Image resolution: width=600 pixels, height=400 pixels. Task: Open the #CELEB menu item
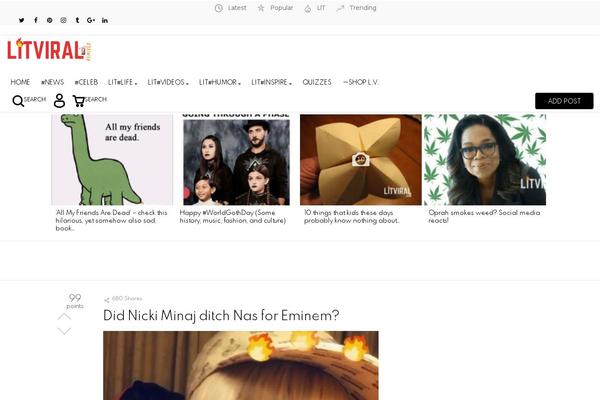tap(86, 82)
